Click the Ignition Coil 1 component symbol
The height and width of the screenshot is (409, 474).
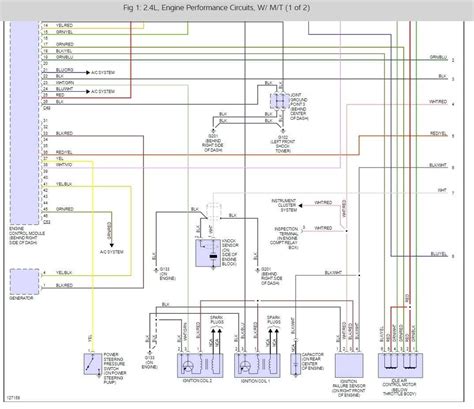click(257, 365)
